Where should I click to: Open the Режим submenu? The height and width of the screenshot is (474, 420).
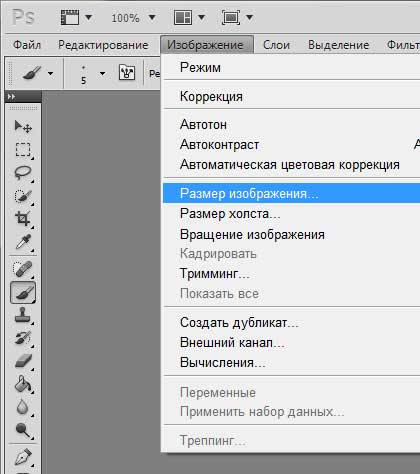click(x=291, y=67)
